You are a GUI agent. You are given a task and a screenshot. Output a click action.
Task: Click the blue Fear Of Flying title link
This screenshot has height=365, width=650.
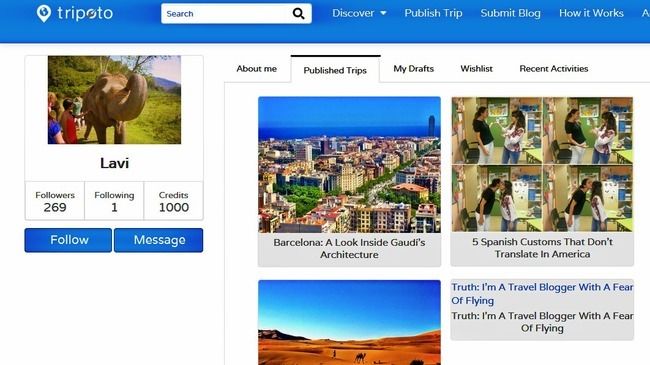click(542, 294)
